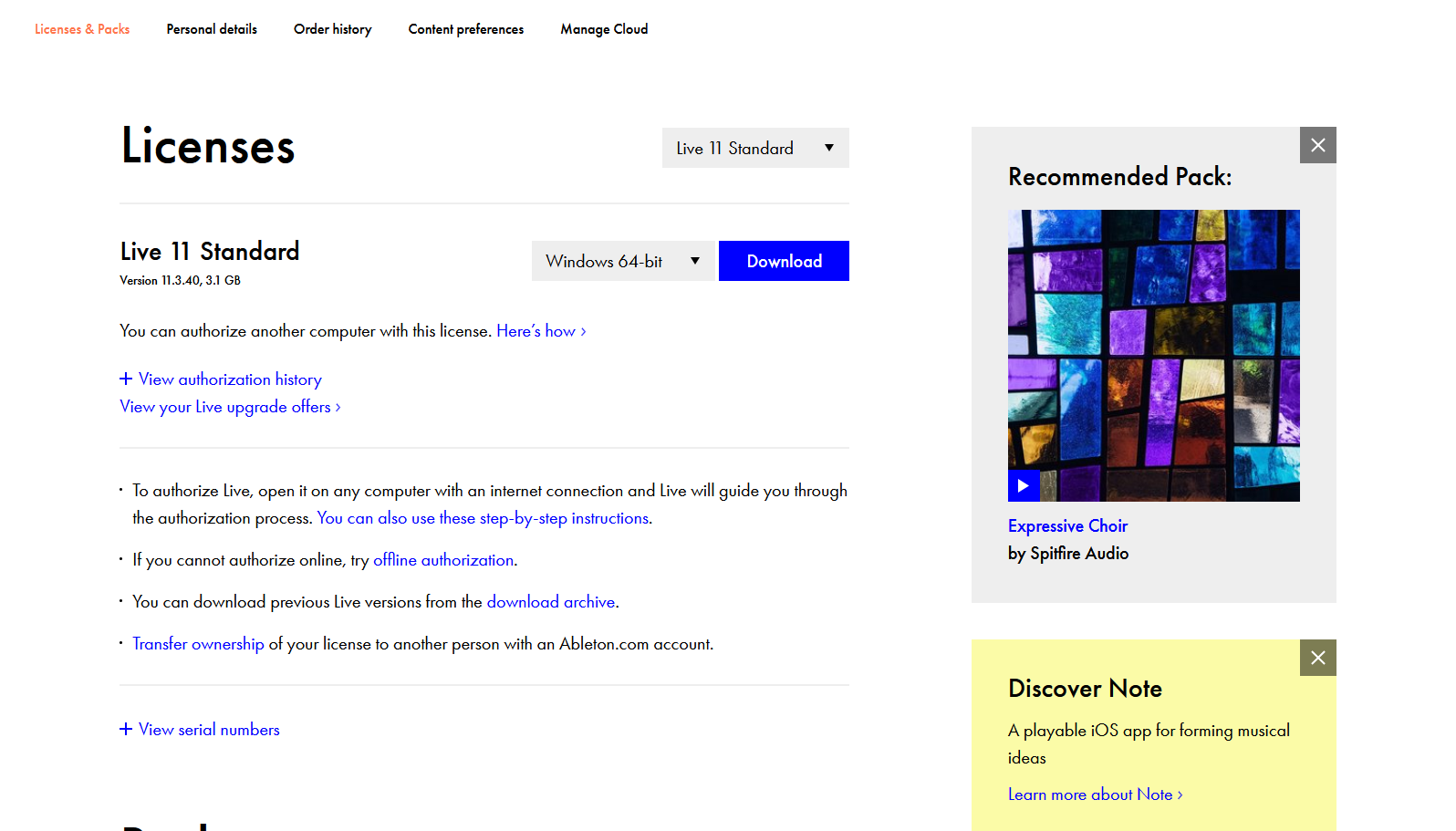Screen dimensions: 1456x831
Task: Close the Recommended Pack panel
Action: point(1318,145)
